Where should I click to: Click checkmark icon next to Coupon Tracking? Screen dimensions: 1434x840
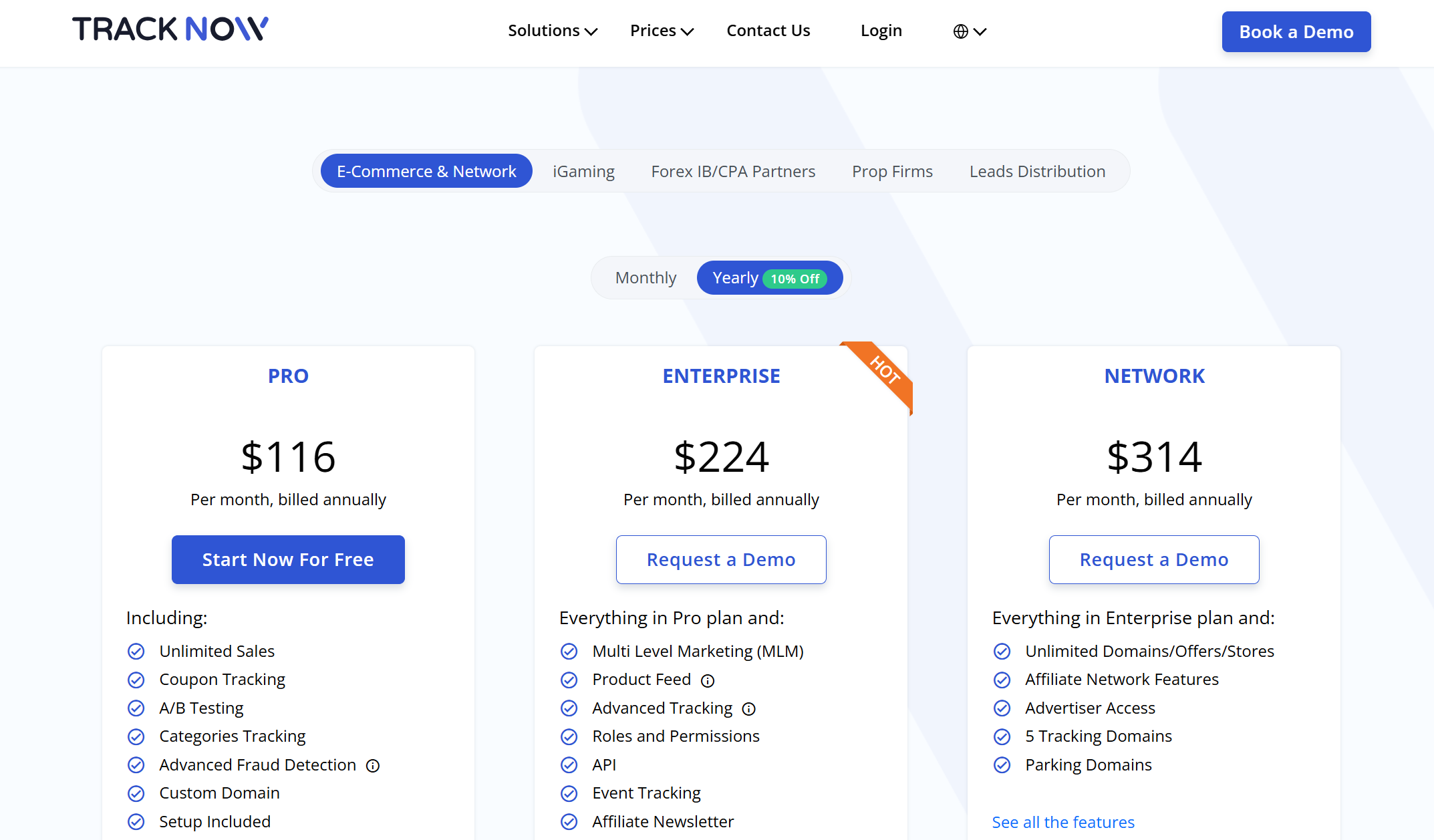point(136,680)
